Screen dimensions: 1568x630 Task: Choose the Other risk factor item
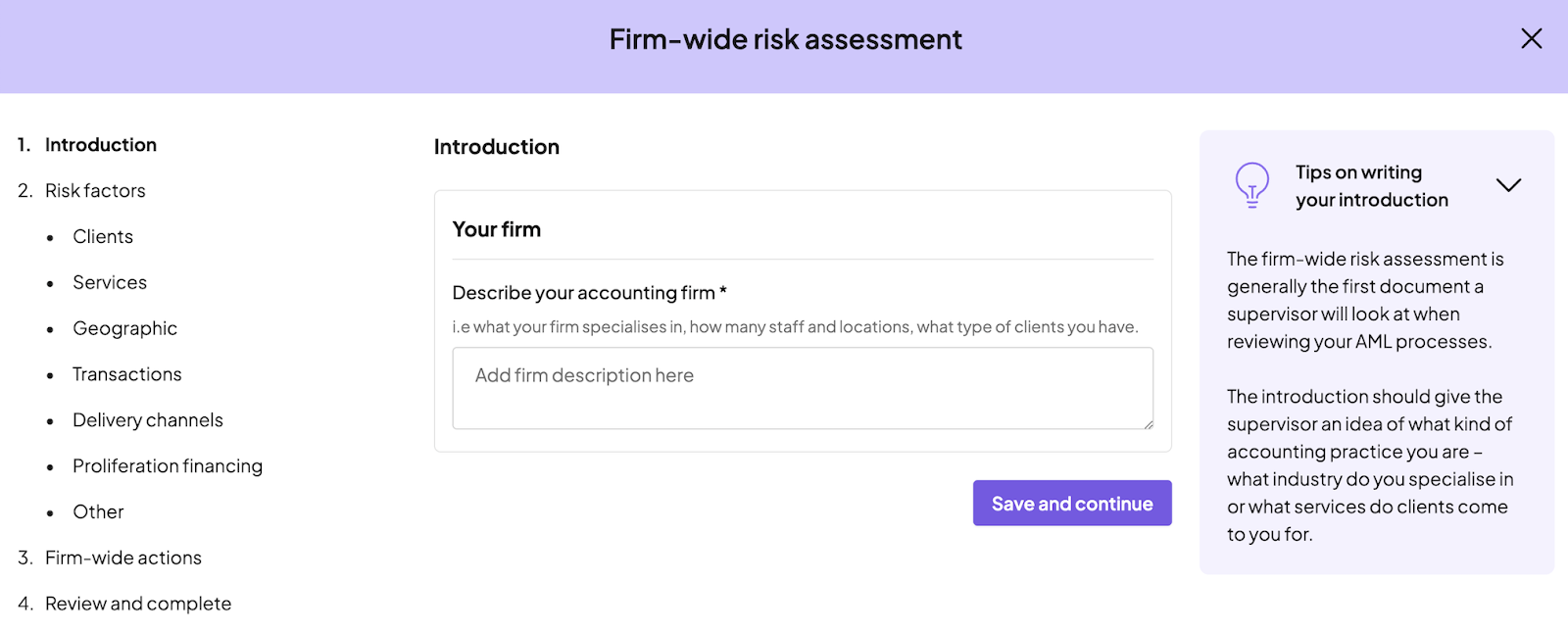(98, 512)
